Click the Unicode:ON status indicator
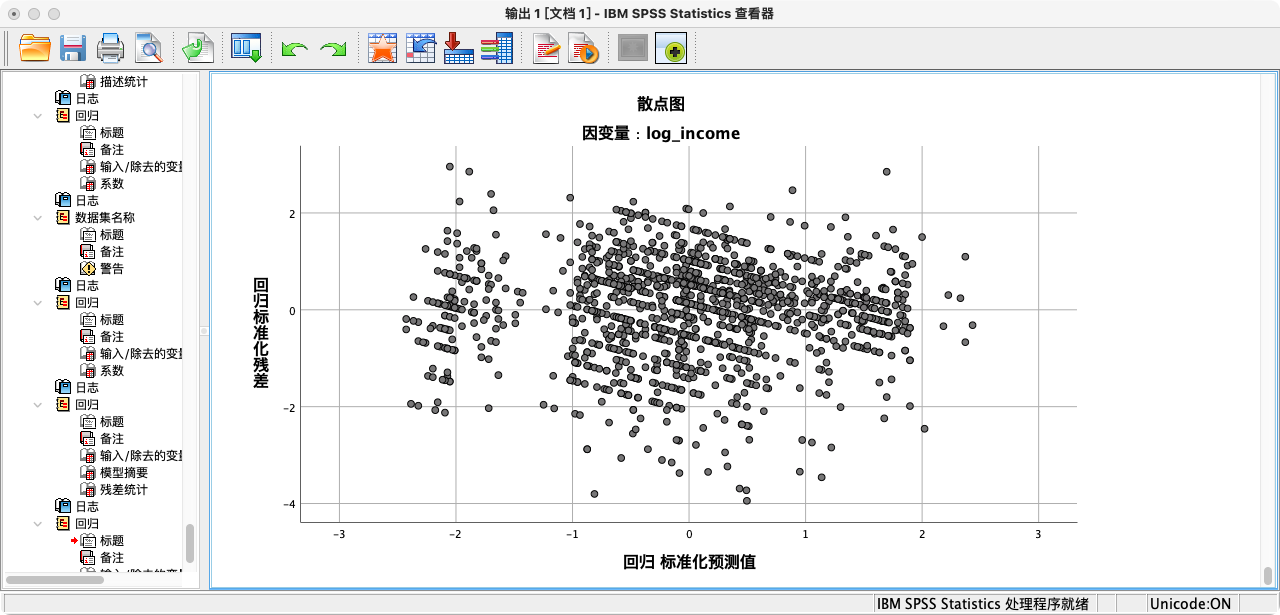Screen dimensions: 1280x615 (x=1190, y=604)
